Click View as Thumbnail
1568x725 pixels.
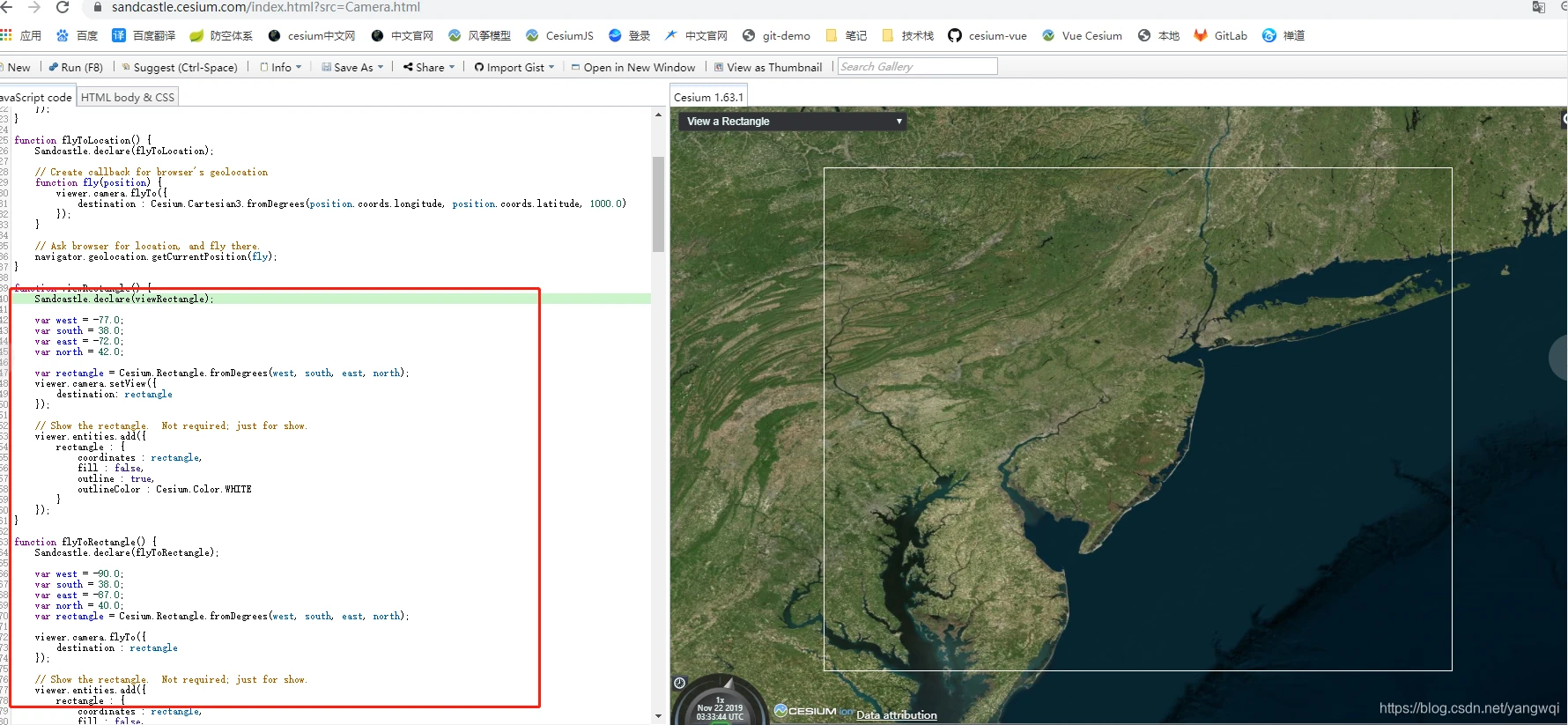[768, 67]
